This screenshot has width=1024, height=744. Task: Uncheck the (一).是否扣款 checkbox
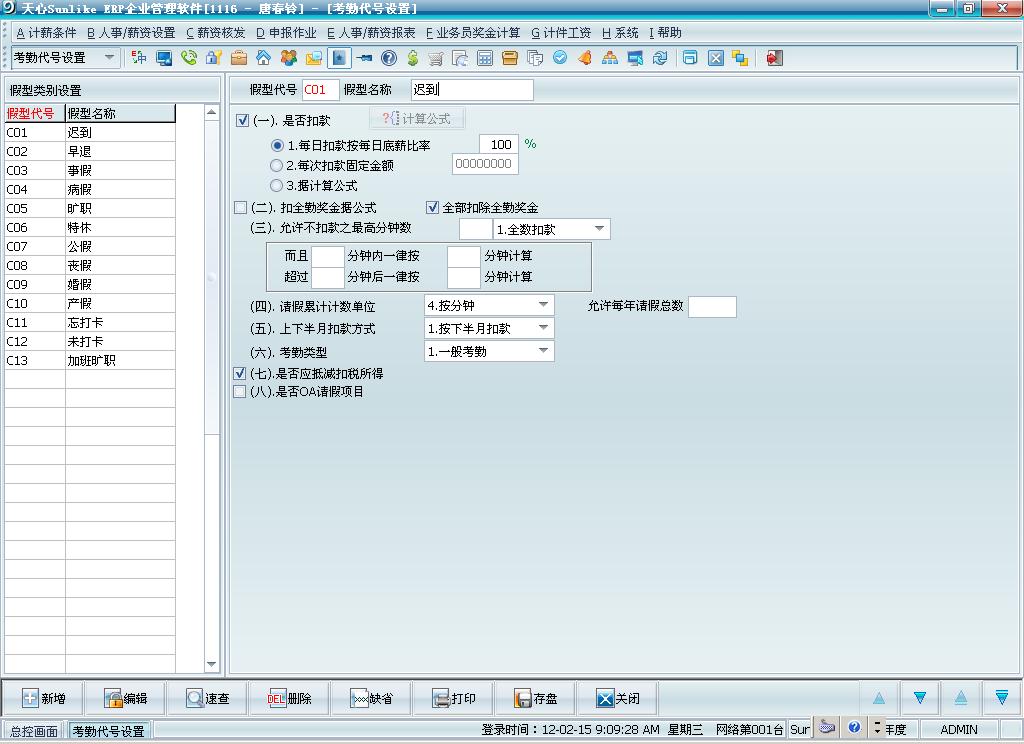[x=242, y=121]
